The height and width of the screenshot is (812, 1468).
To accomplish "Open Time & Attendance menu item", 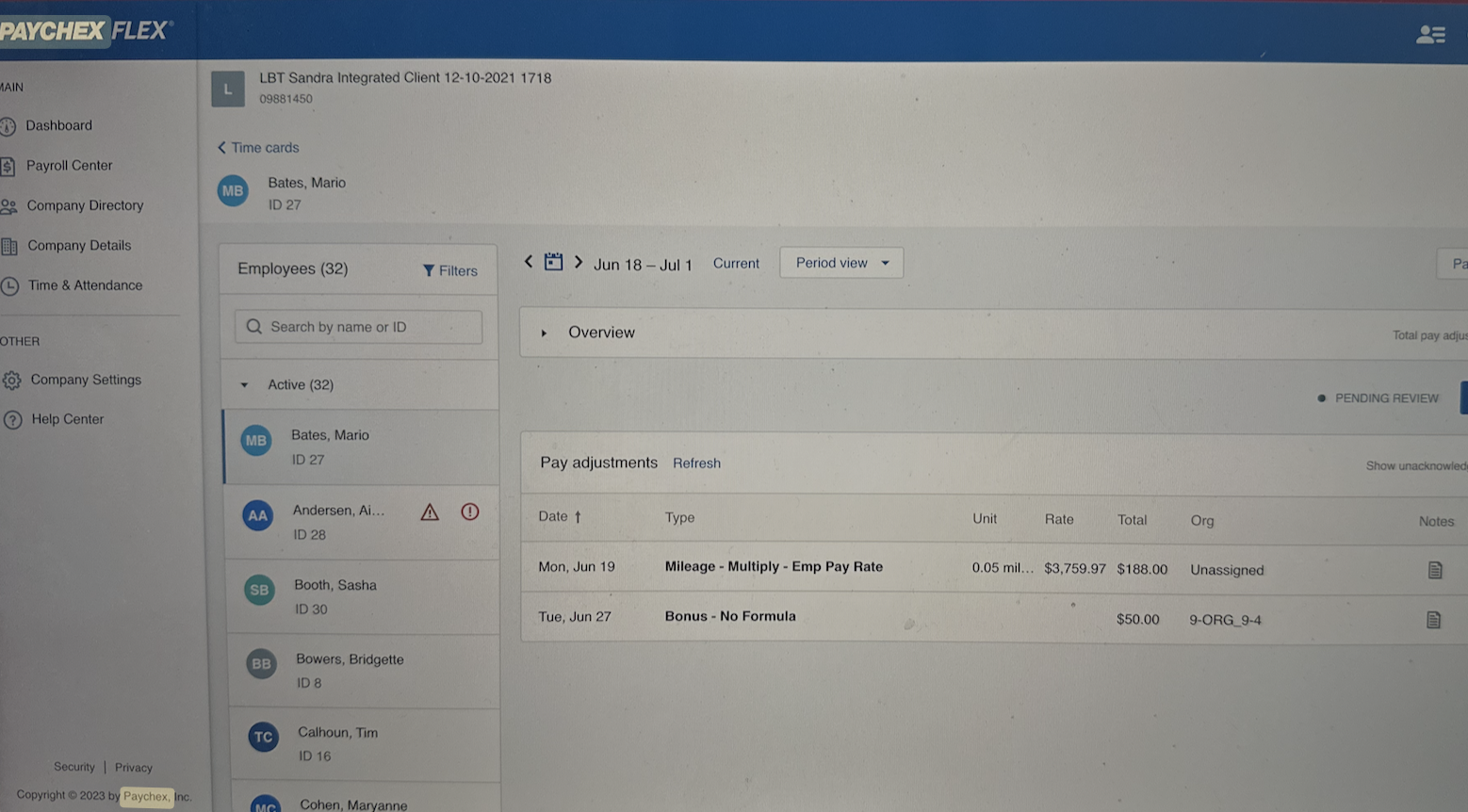I will click(85, 285).
